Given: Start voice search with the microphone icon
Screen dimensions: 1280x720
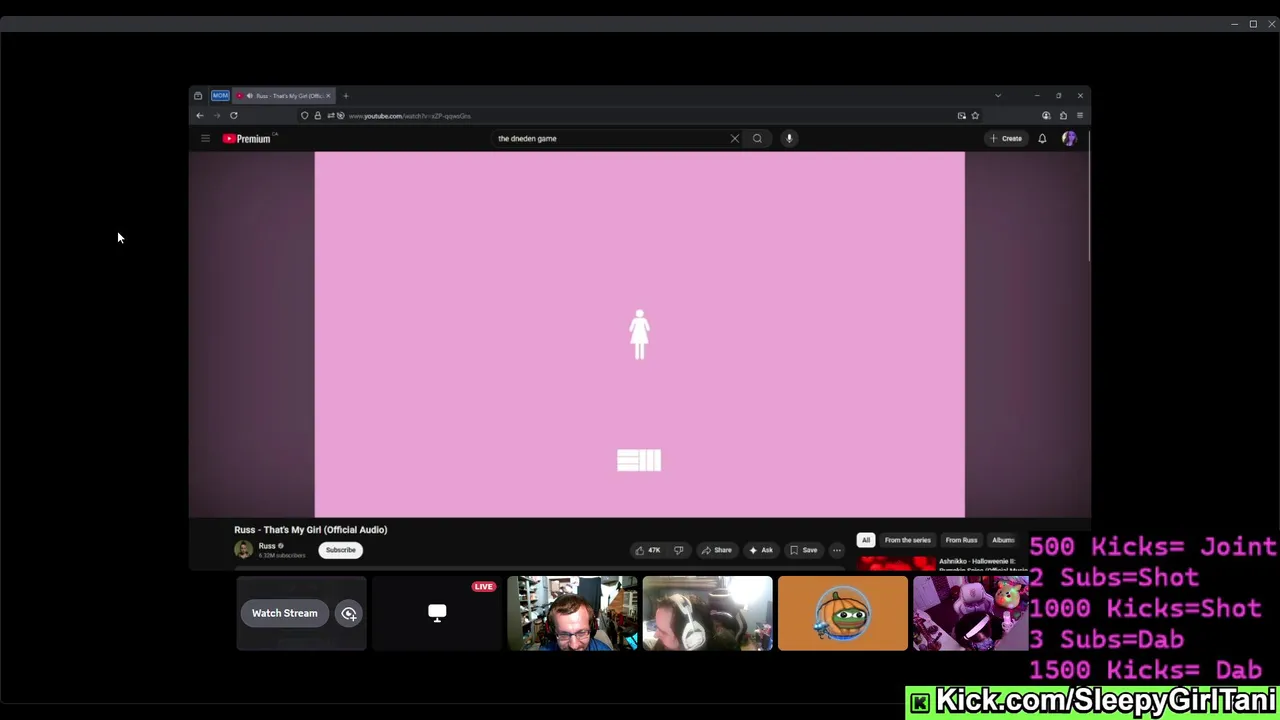Looking at the screenshot, I should [x=789, y=138].
